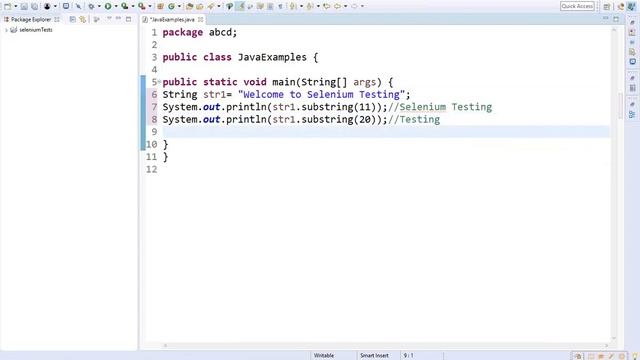The width and height of the screenshot is (640, 360).
Task: Click the Open Perspective icon
Action: pos(607,7)
